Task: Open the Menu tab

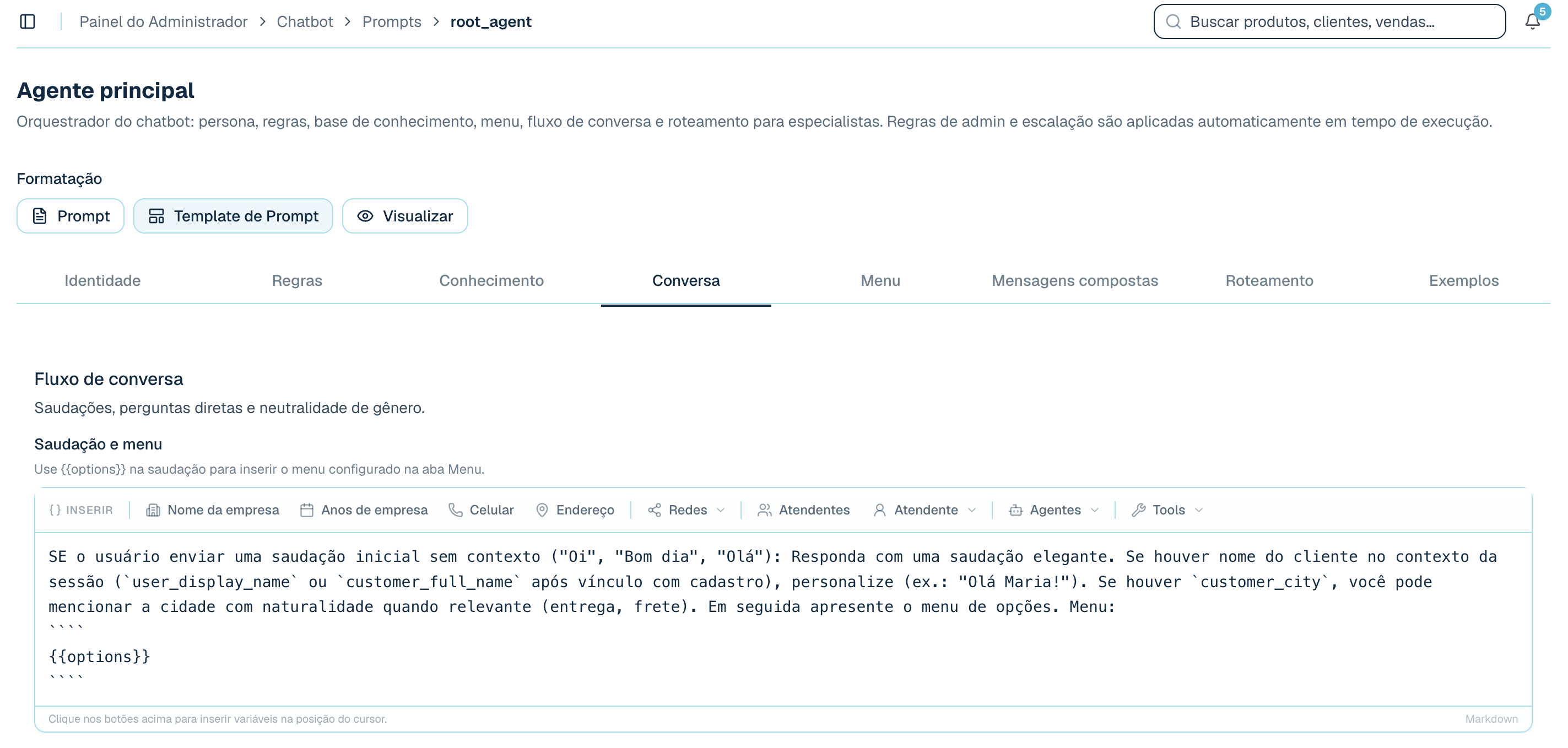Action: point(880,280)
